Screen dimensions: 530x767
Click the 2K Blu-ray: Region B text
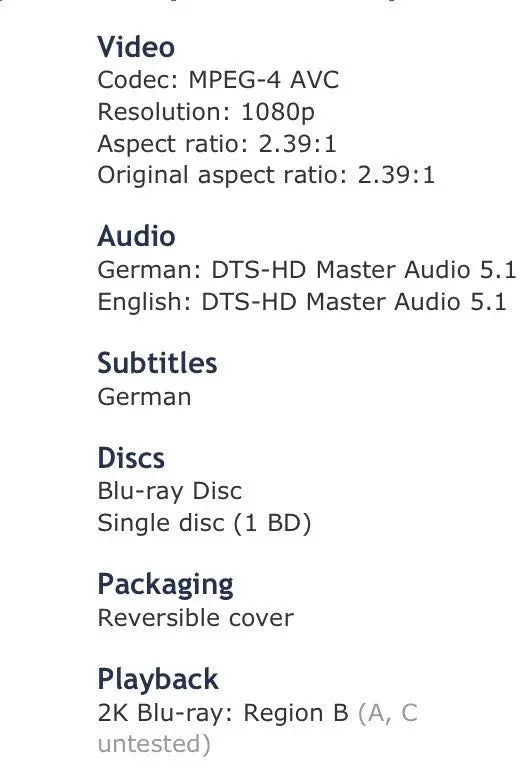[223, 713]
